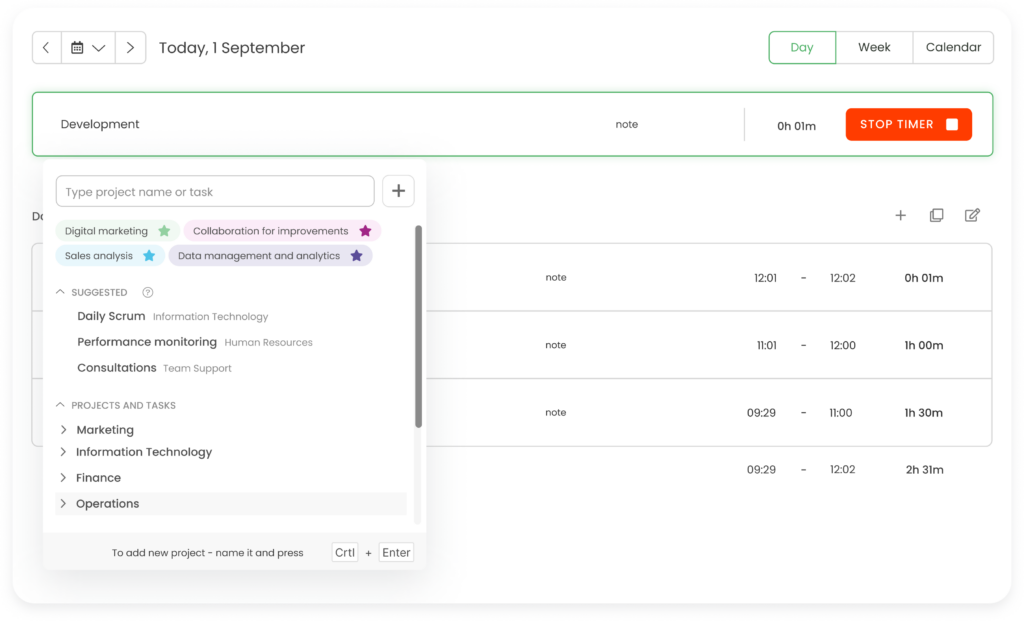The width and height of the screenshot is (1024, 621).
Task: Toggle the favorite star on Digital marketing
Action: click(166, 230)
